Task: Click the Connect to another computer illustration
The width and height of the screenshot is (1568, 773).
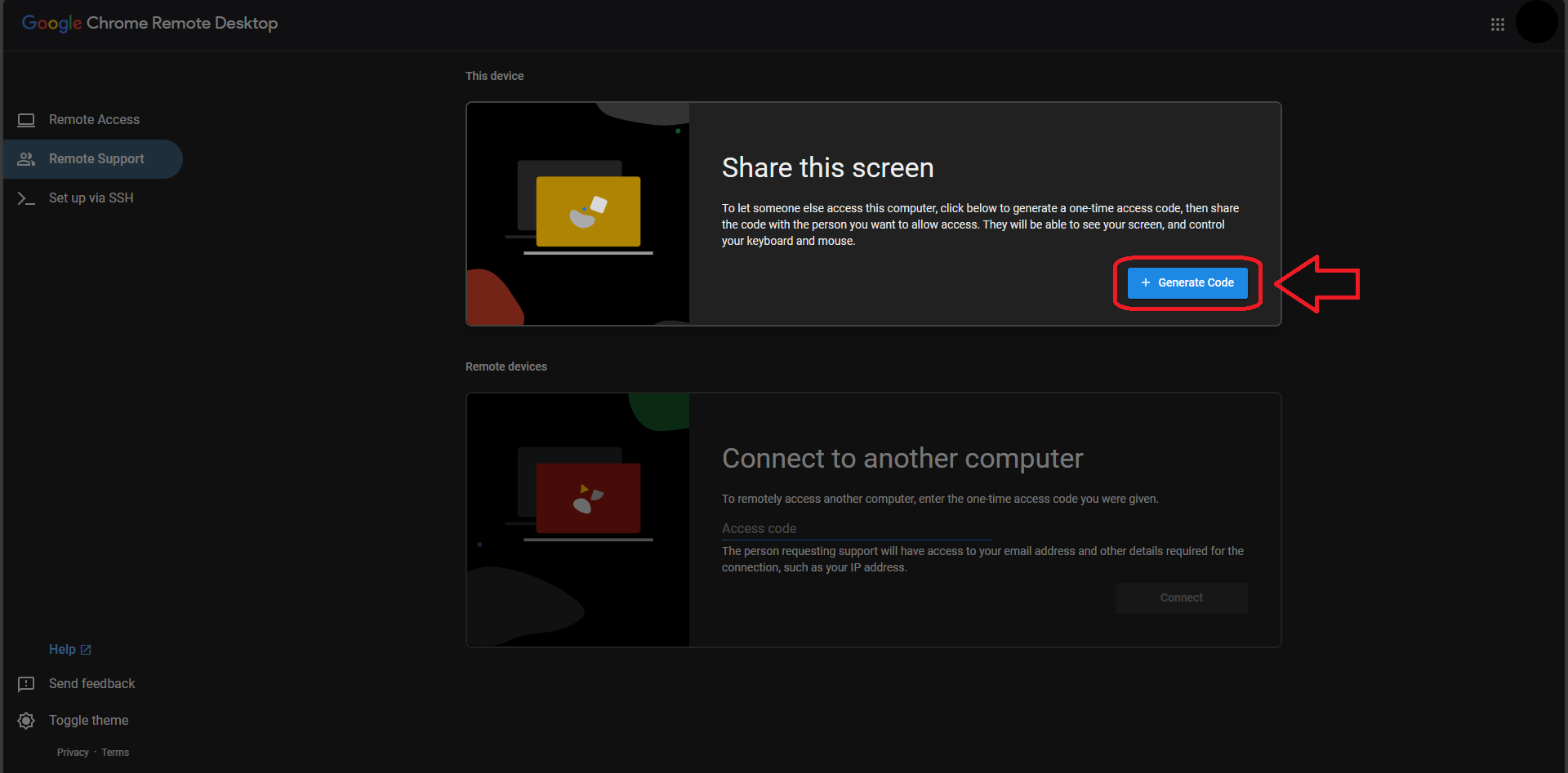Action: 578,520
